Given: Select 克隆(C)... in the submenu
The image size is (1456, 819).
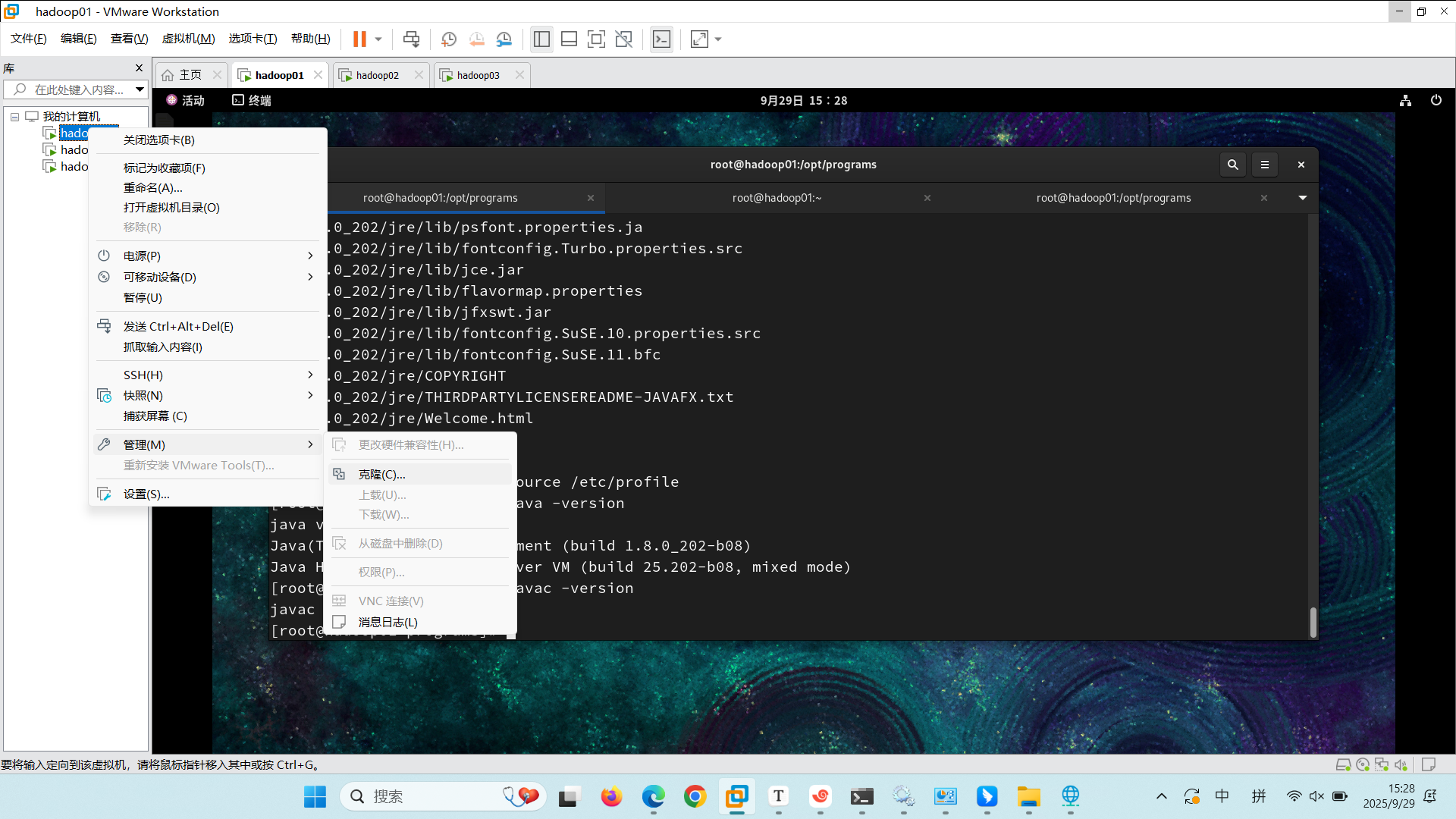Looking at the screenshot, I should click(381, 474).
